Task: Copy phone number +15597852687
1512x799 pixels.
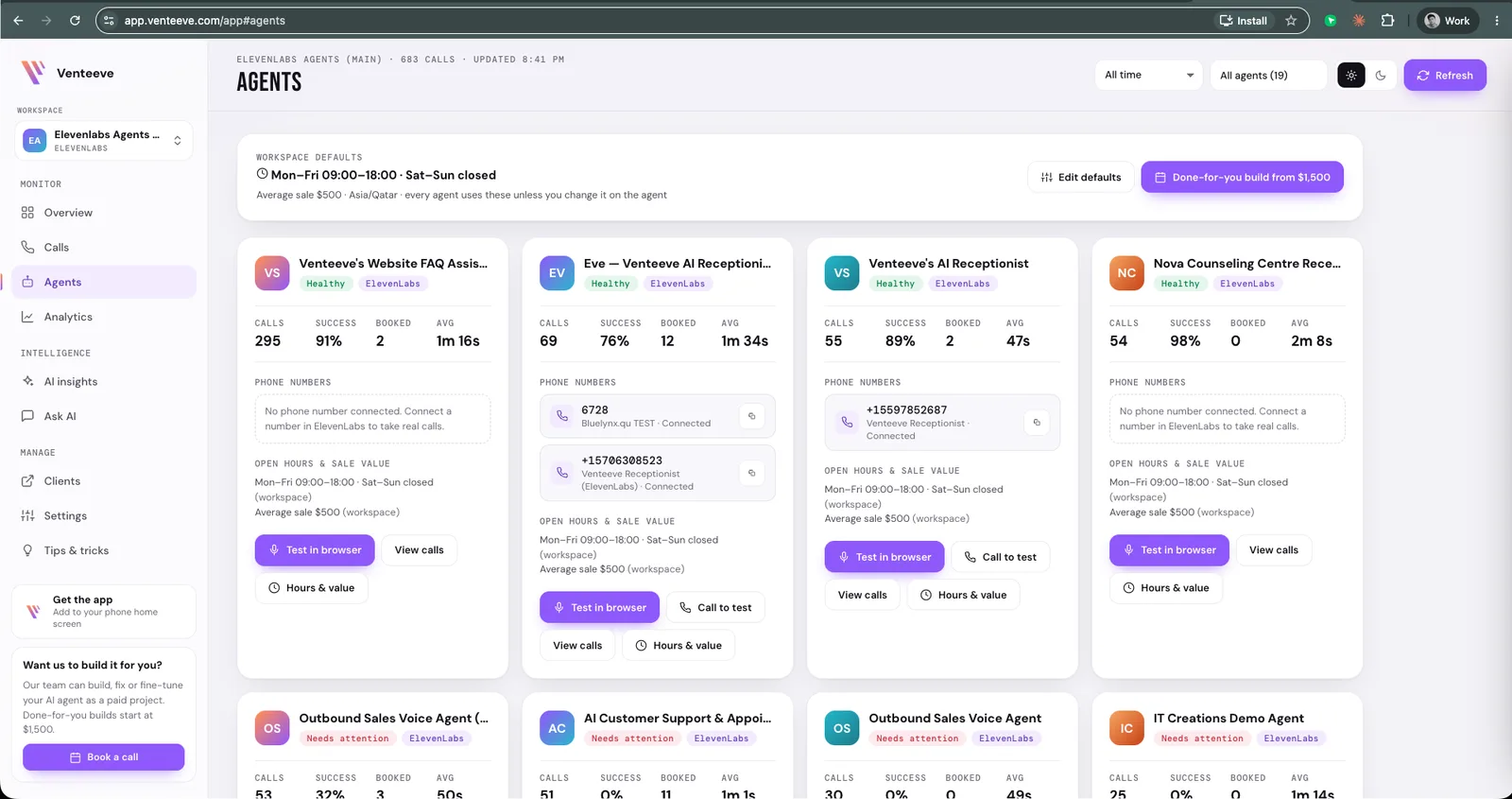Action: coord(1037,423)
